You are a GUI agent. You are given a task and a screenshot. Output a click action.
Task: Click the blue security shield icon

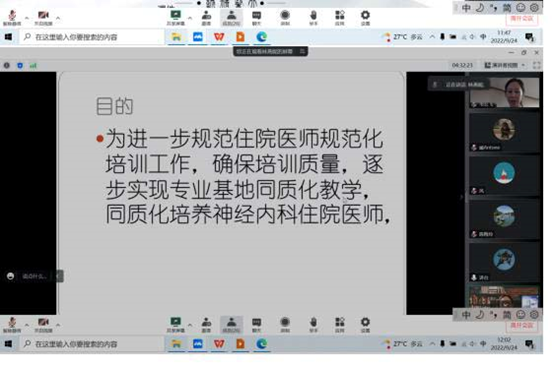point(20,65)
